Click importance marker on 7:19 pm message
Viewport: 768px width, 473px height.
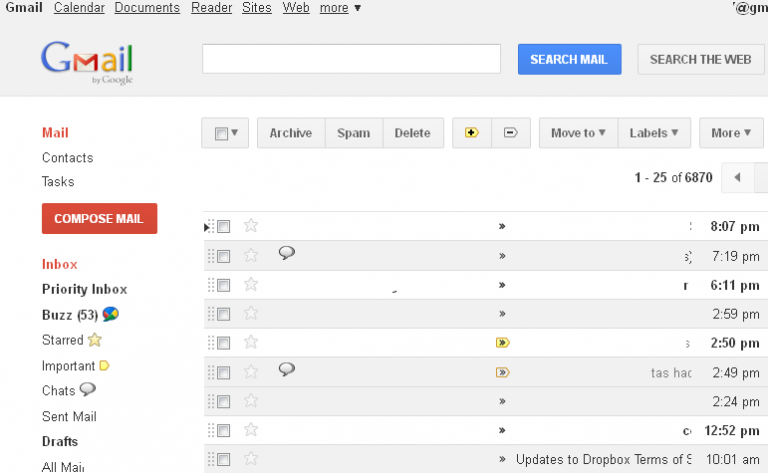coord(502,256)
